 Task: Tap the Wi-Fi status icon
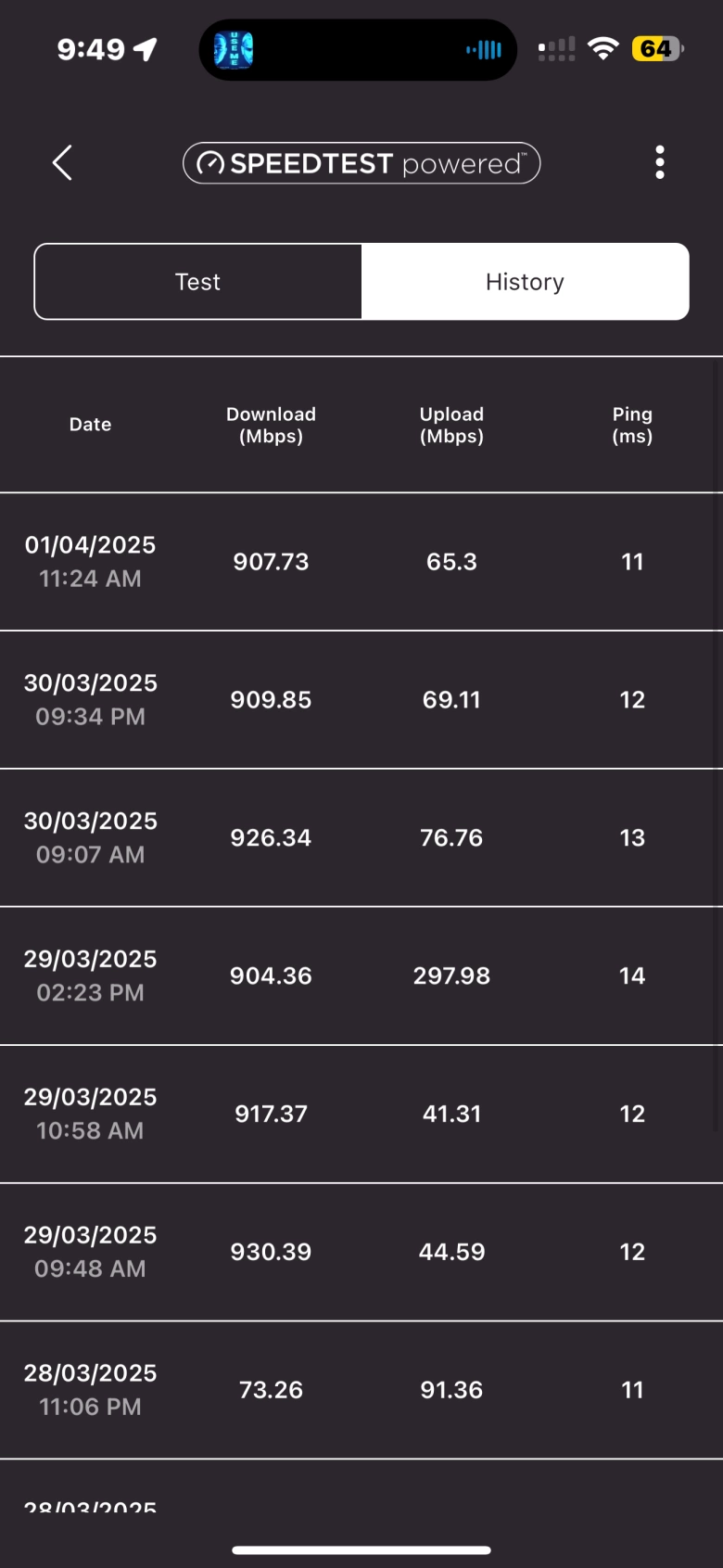tap(603, 49)
